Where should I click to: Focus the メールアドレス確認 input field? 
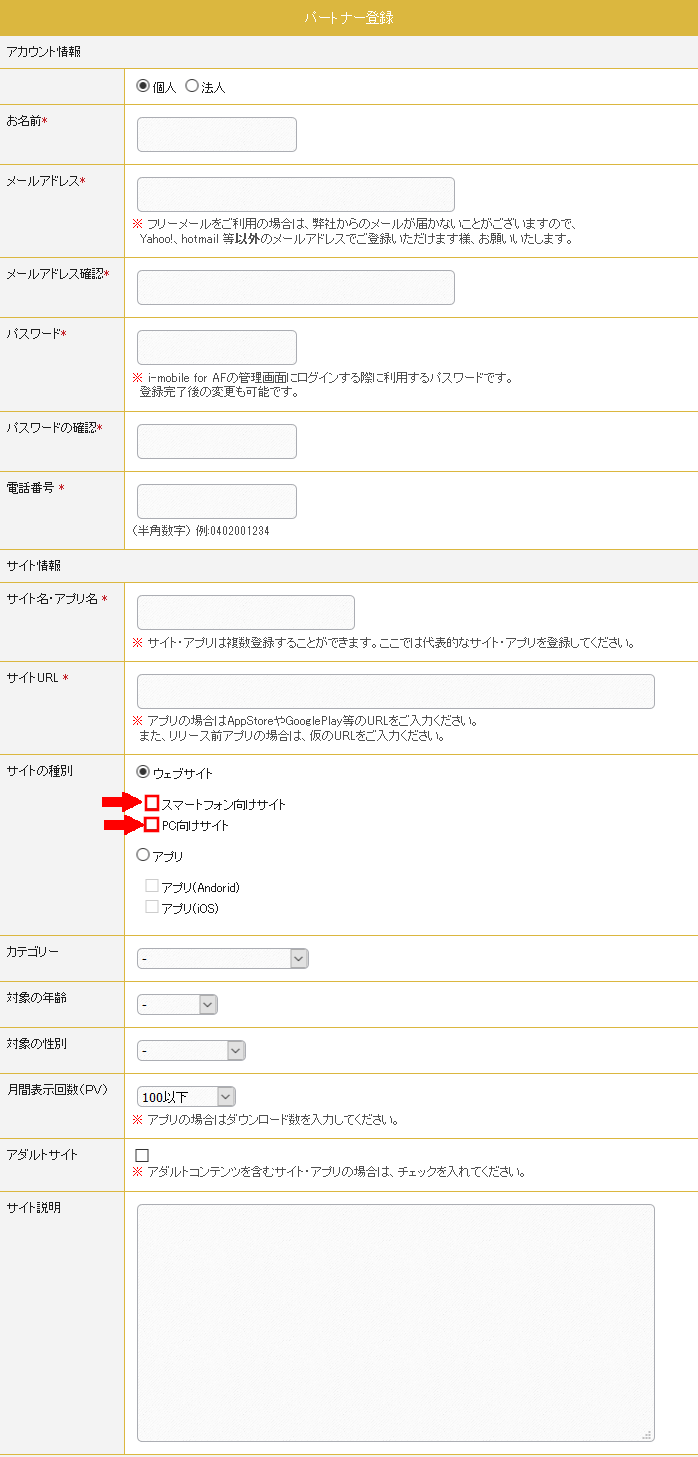(296, 288)
